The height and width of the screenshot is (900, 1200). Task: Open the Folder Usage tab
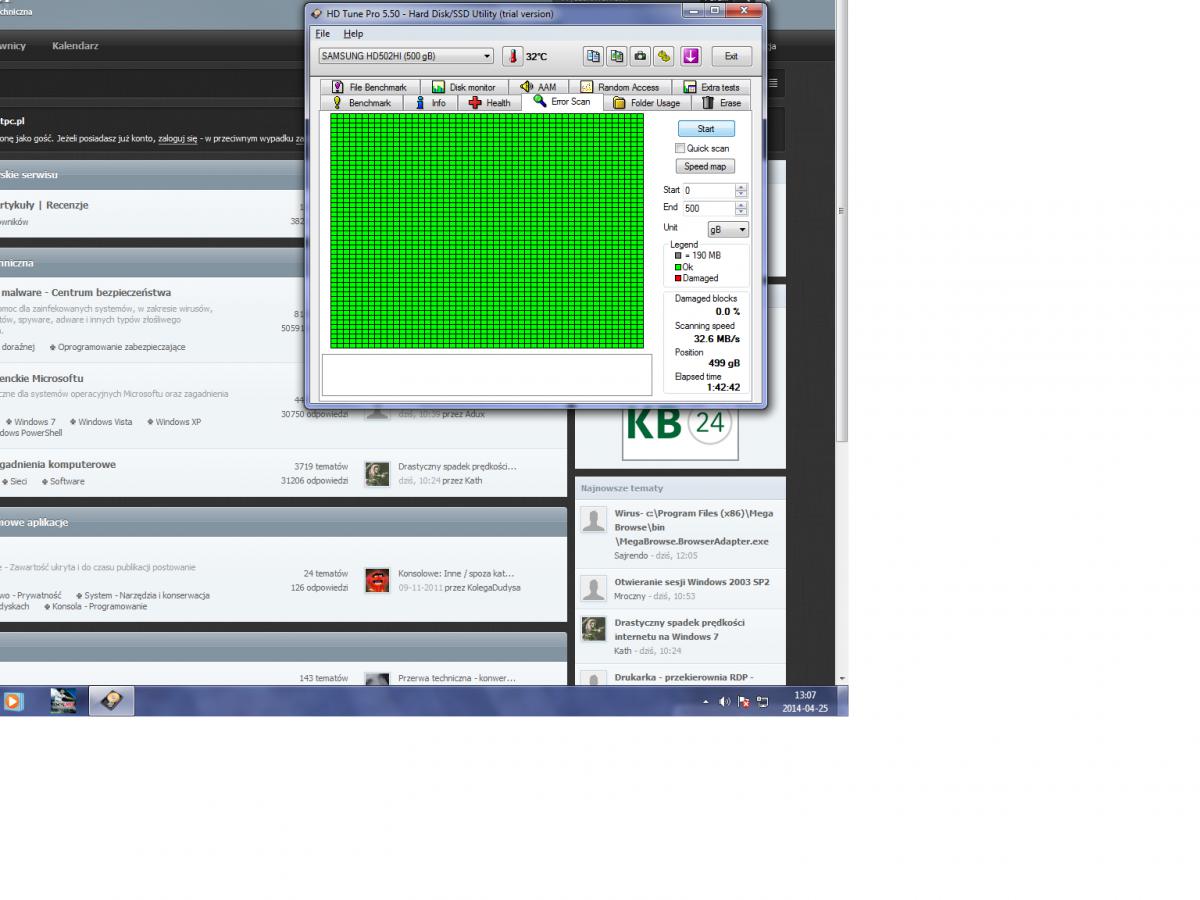(x=647, y=102)
